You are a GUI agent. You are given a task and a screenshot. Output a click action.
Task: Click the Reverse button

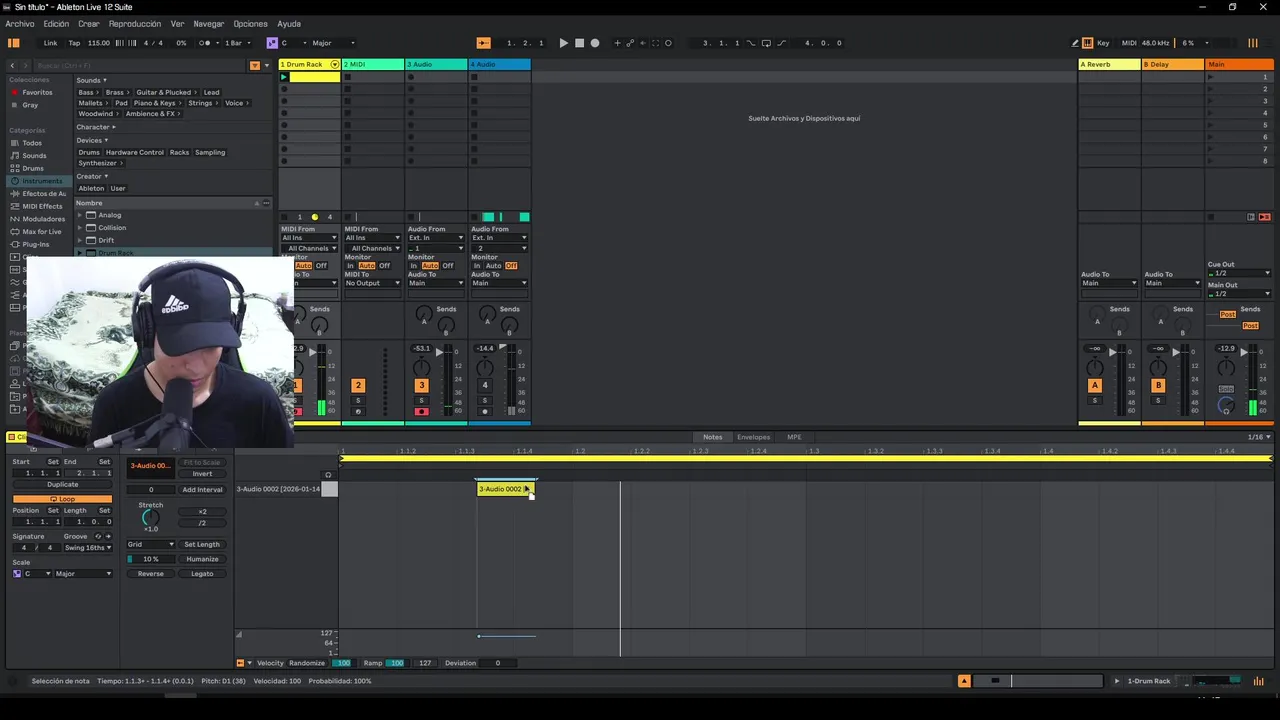pyautogui.click(x=151, y=574)
